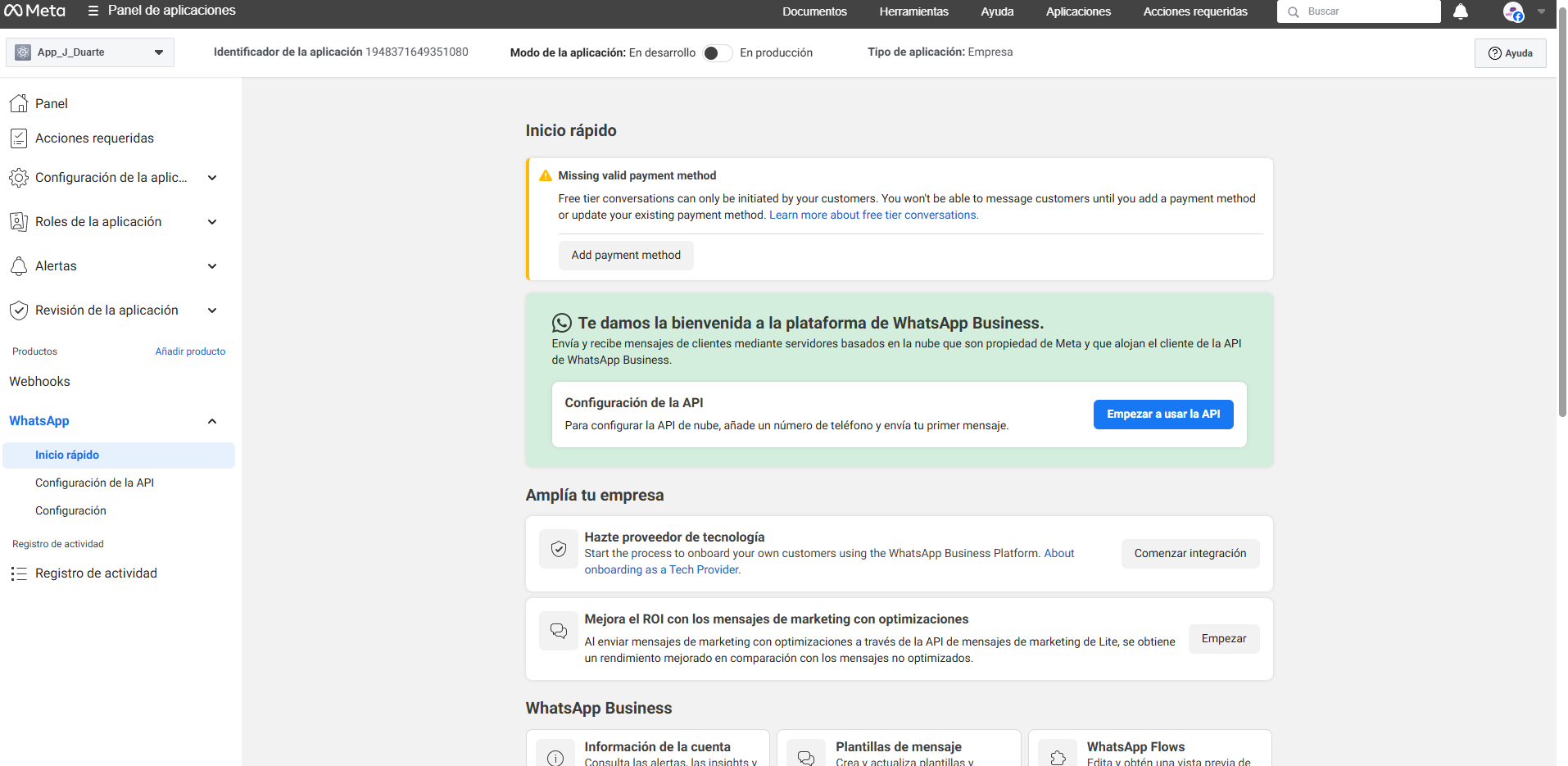Open the profile avatar menu
This screenshot has height=766, width=1568.
(x=1513, y=11)
